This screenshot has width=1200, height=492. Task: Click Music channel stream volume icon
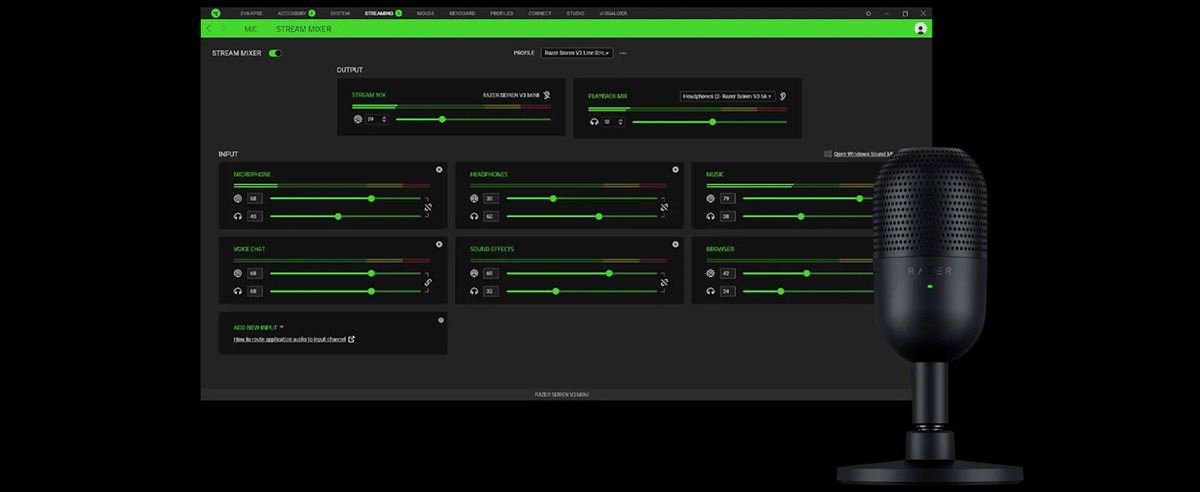click(x=710, y=198)
